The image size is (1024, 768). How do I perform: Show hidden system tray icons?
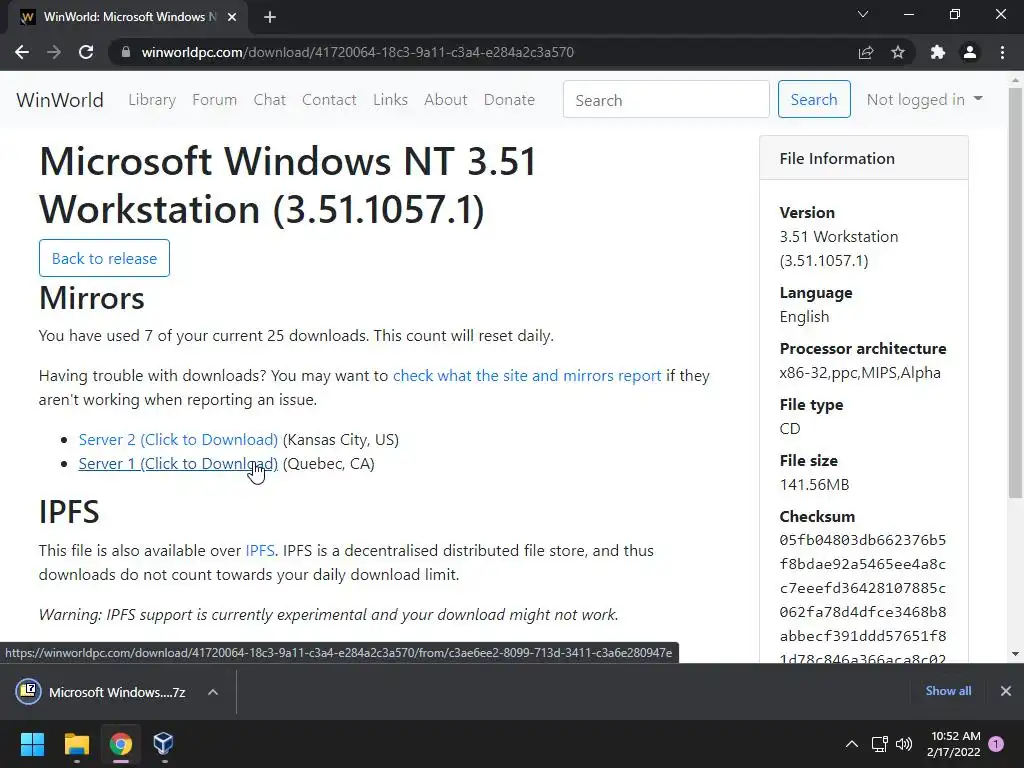pyautogui.click(x=852, y=744)
